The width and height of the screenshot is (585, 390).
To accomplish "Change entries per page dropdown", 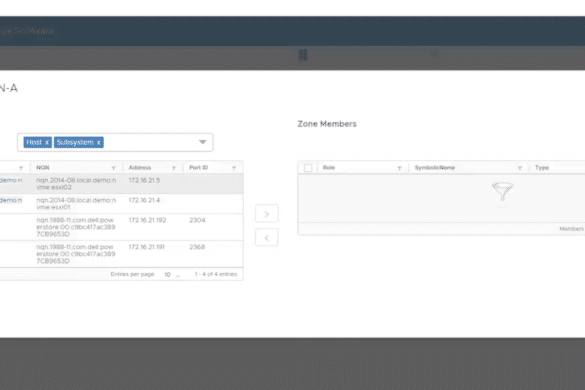I will click(172, 275).
